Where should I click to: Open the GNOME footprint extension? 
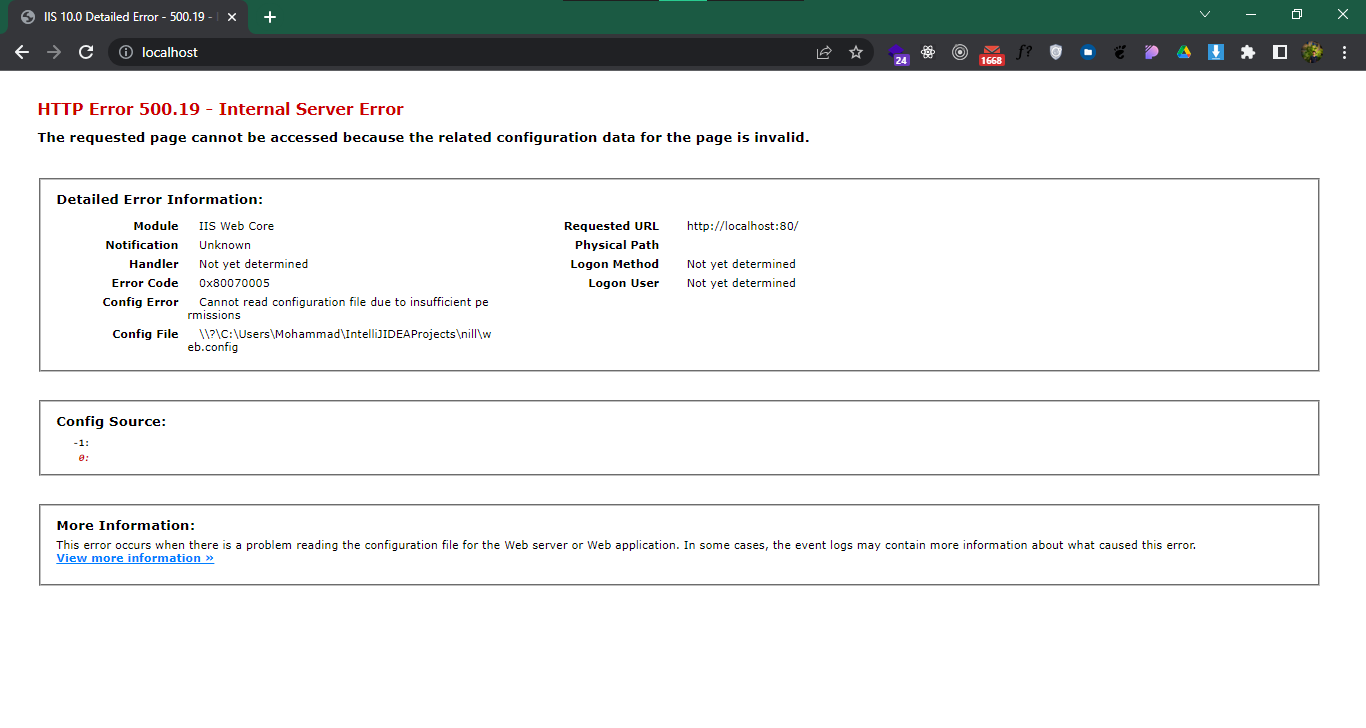(x=1120, y=52)
